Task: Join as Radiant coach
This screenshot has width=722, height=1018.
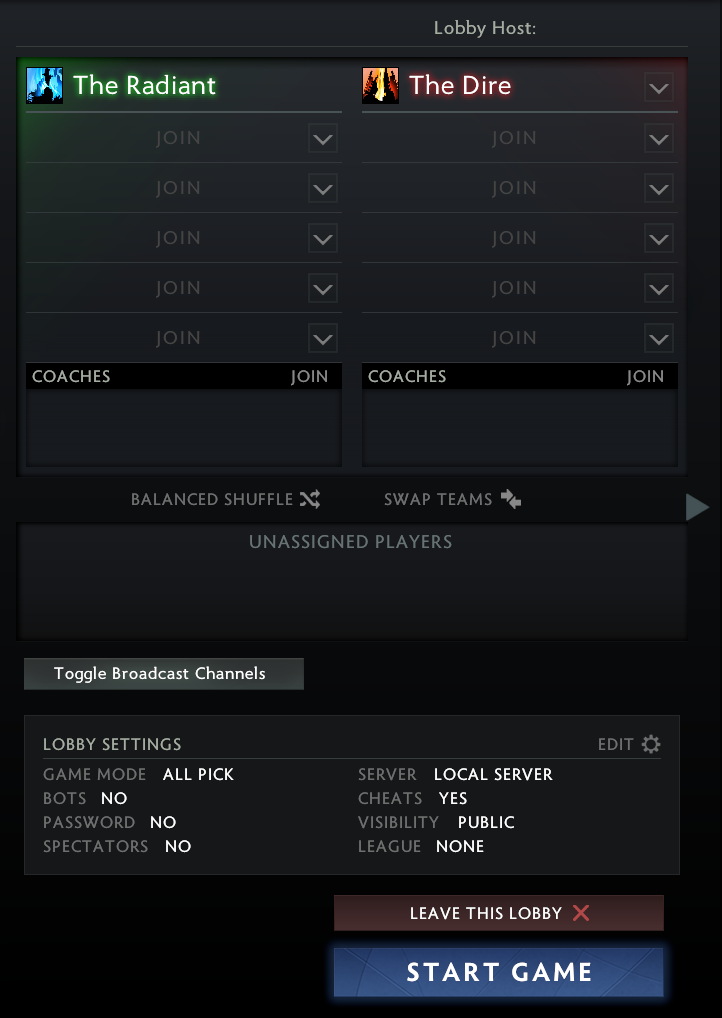Action: point(309,377)
